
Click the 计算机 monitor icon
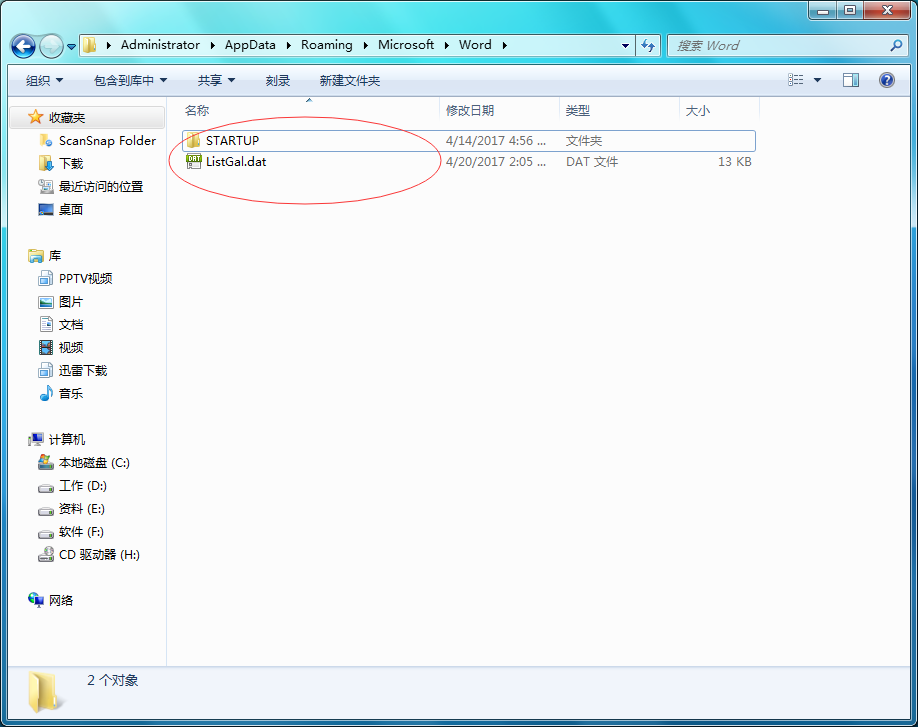point(36,439)
